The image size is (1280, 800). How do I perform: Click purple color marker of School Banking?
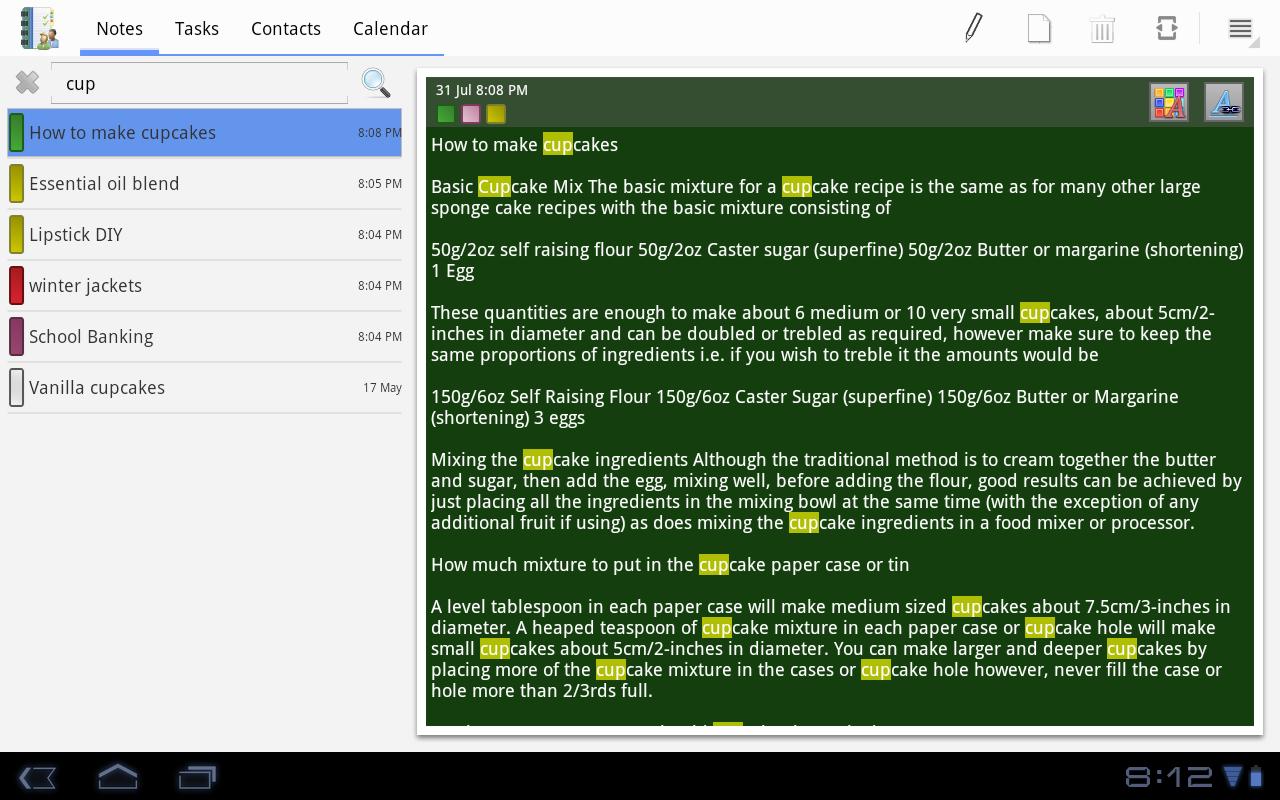tap(16, 336)
